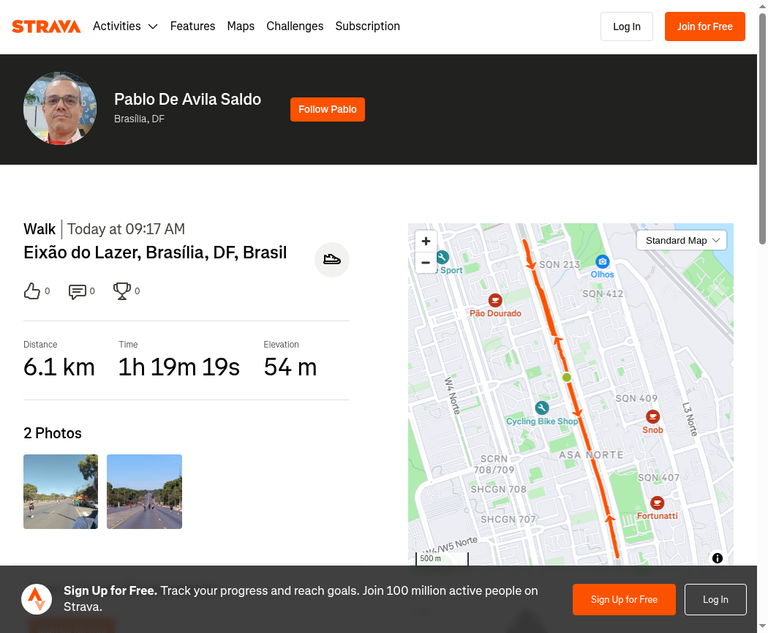
Task: Click the '2 Photos' heading
Action: coord(52,433)
